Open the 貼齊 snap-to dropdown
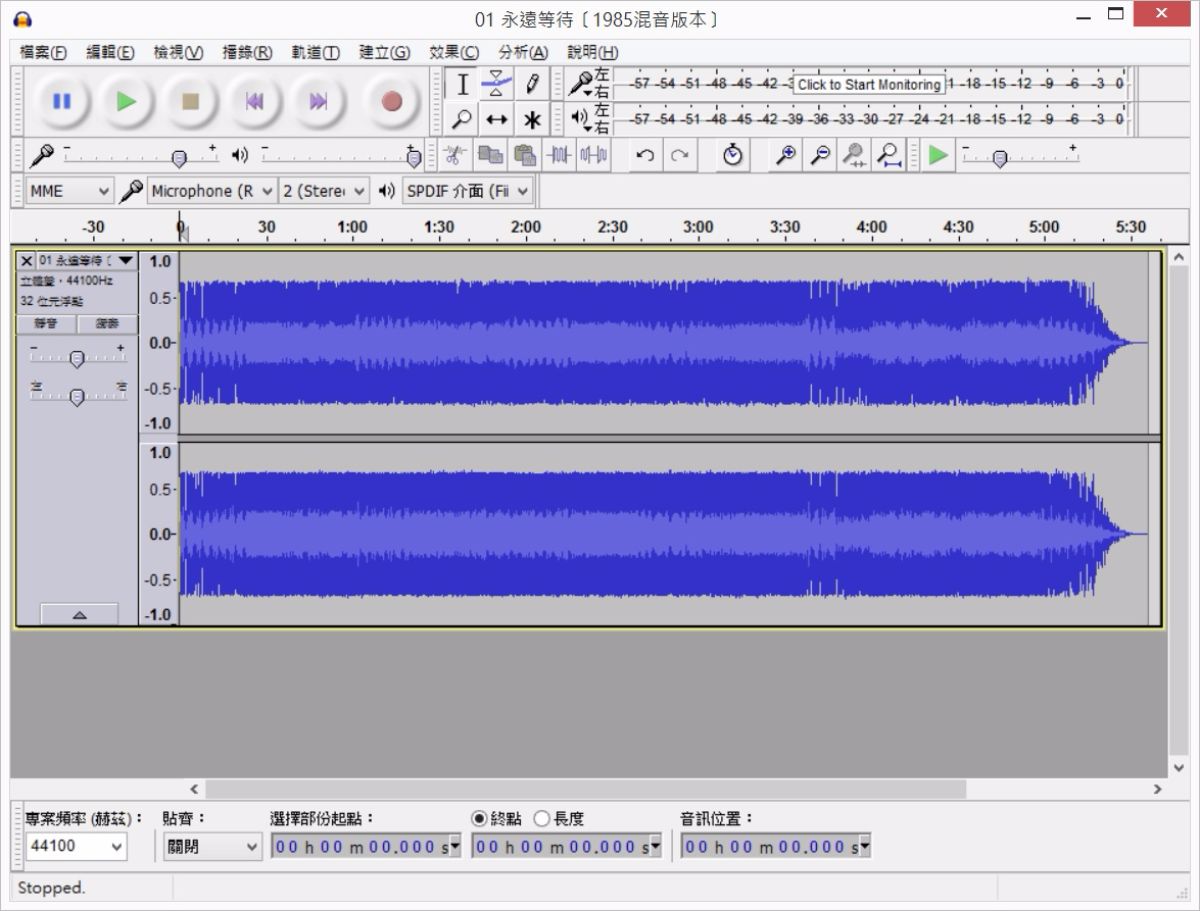Screen dimensions: 1200x911 [x=213, y=846]
